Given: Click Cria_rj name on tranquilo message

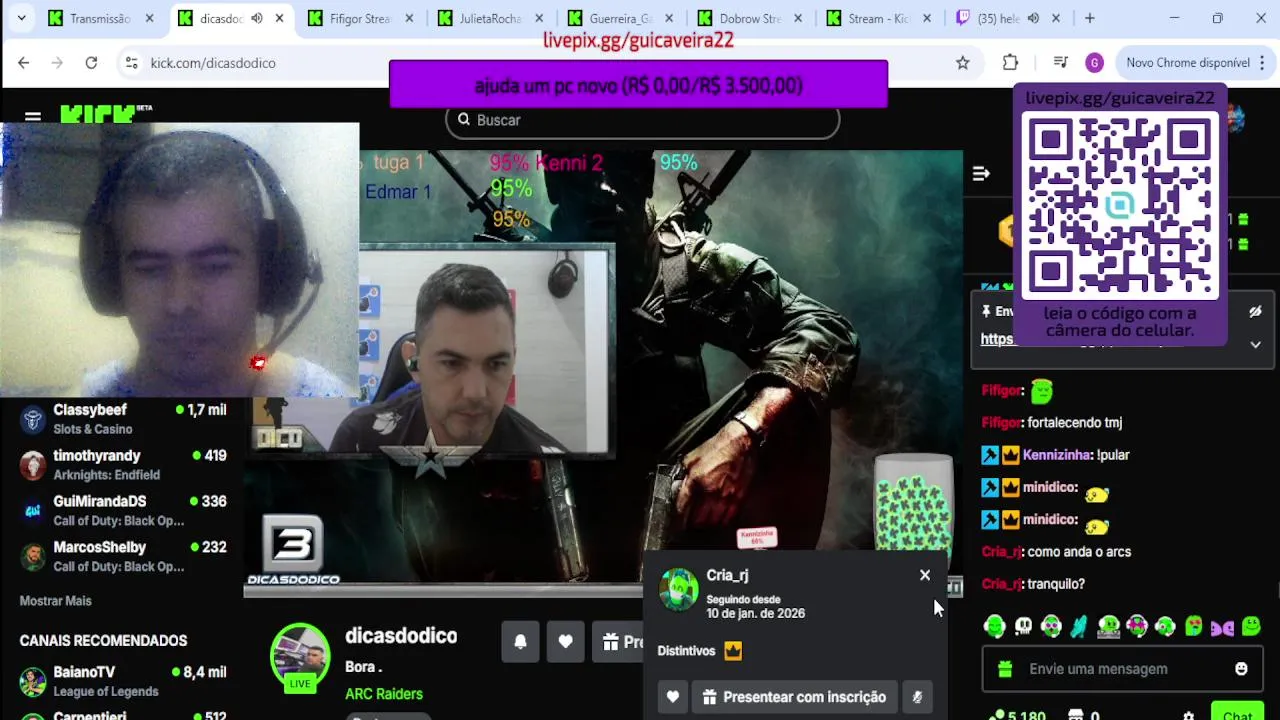Looking at the screenshot, I should [x=1002, y=584].
